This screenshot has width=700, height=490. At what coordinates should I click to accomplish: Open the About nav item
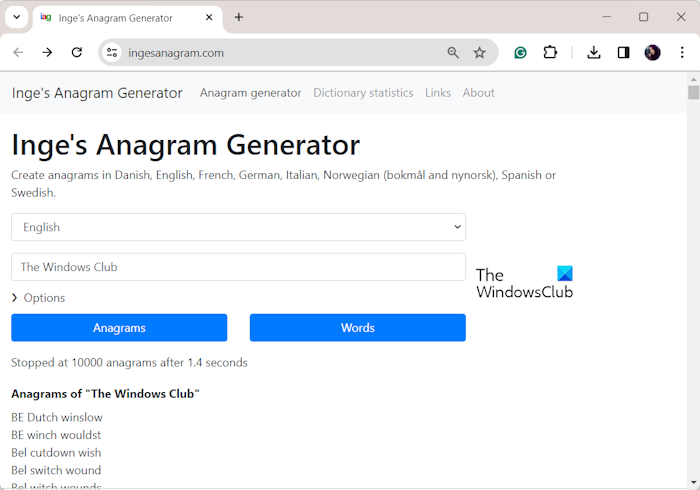click(479, 93)
